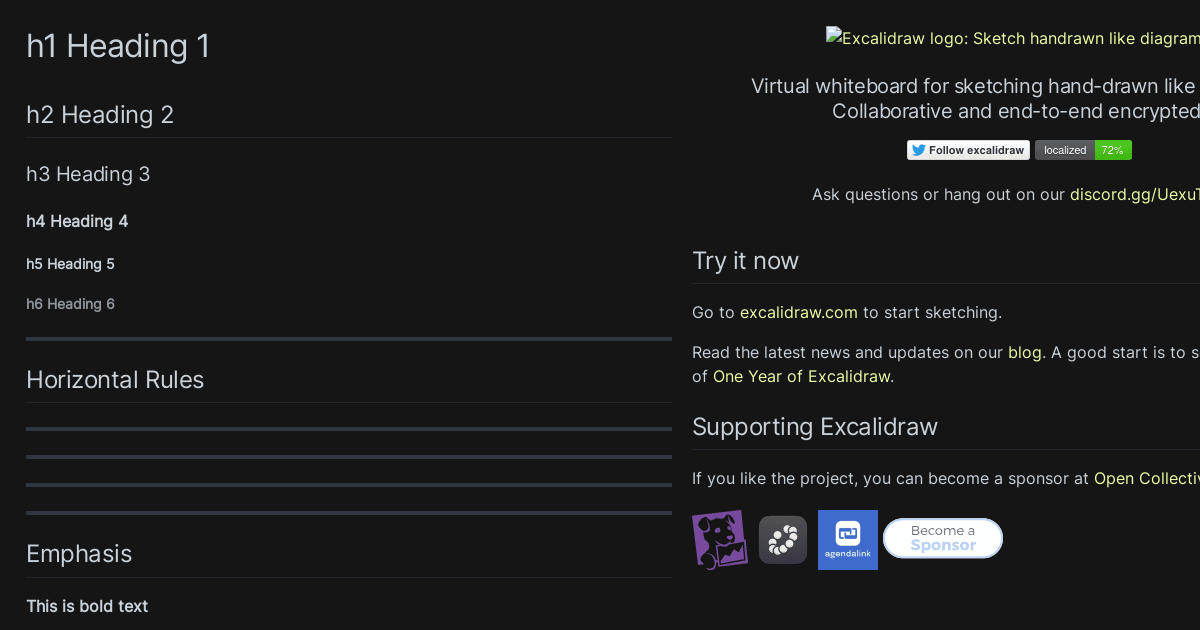This screenshot has height=630, width=1200.
Task: Click the link icon inside the agendalink tile
Action: pos(847,530)
